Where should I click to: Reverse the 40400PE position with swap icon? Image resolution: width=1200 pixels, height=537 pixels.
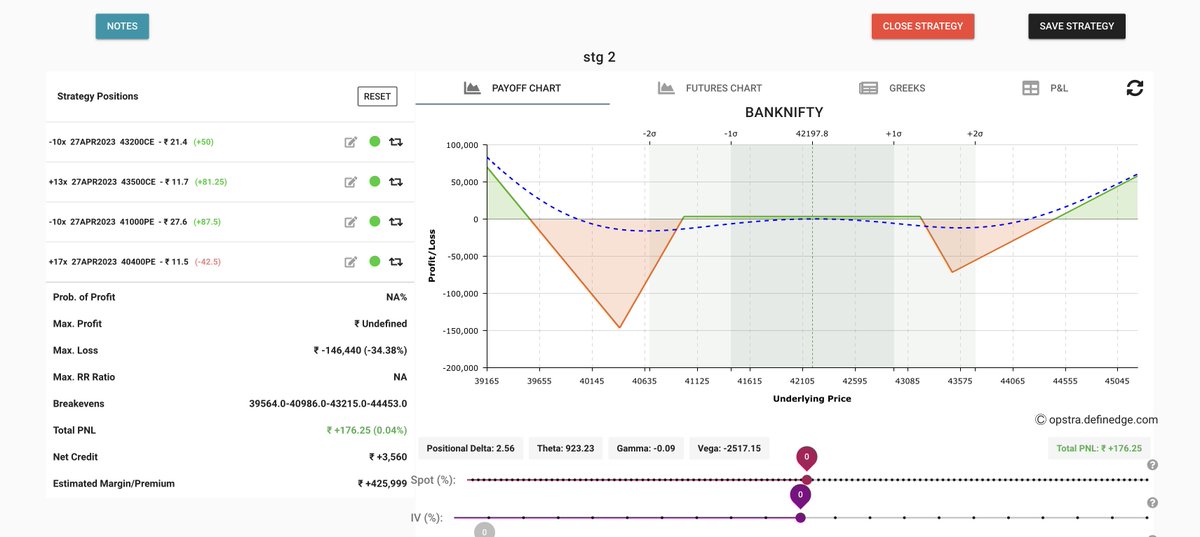point(396,262)
